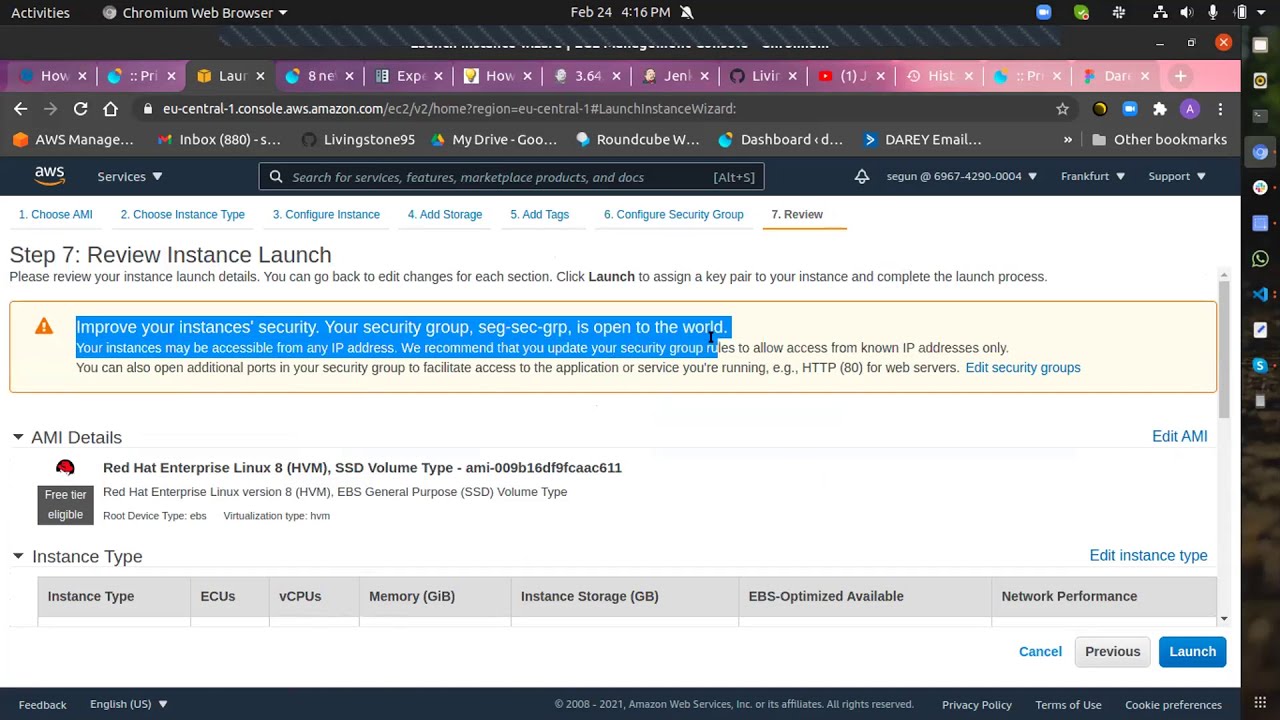Open the Frankfurt region dropdown
Viewport: 1280px width, 720px height.
tap(1093, 176)
